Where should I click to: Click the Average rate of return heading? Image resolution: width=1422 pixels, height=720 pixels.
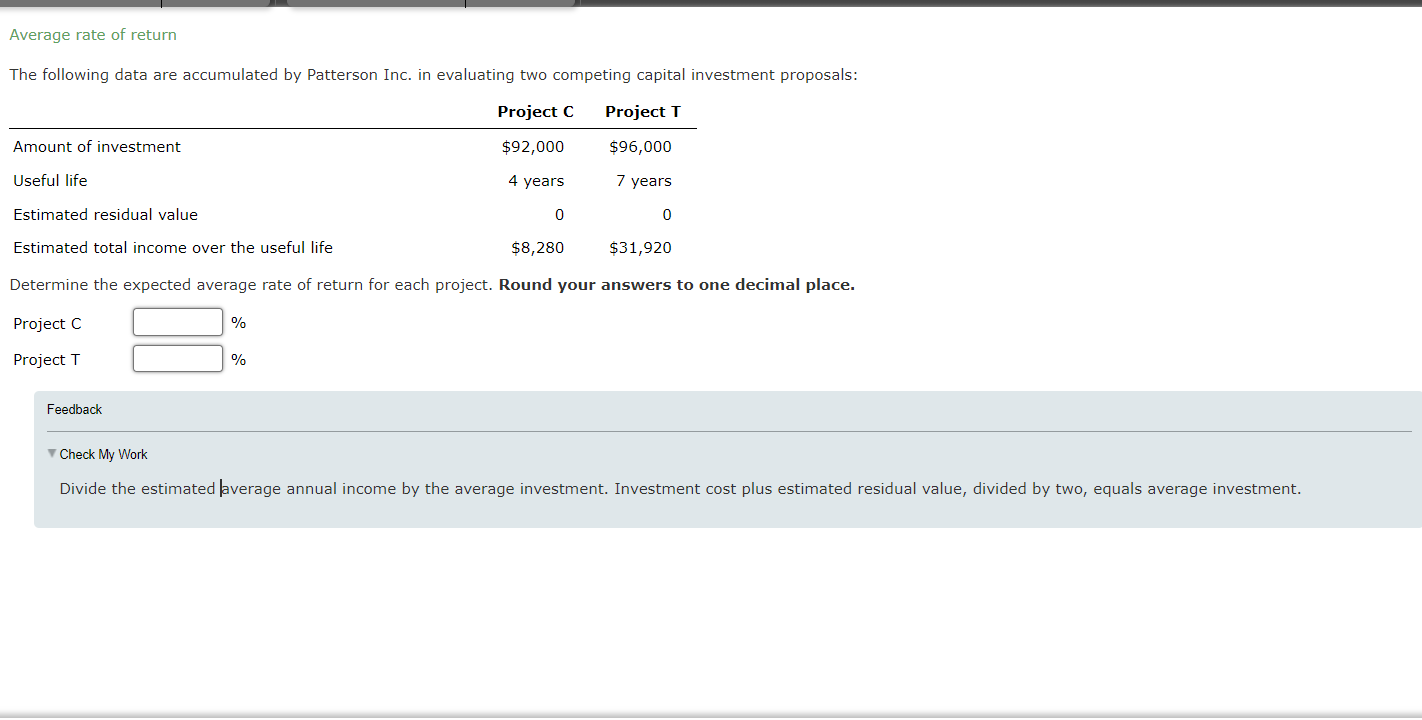coord(92,34)
